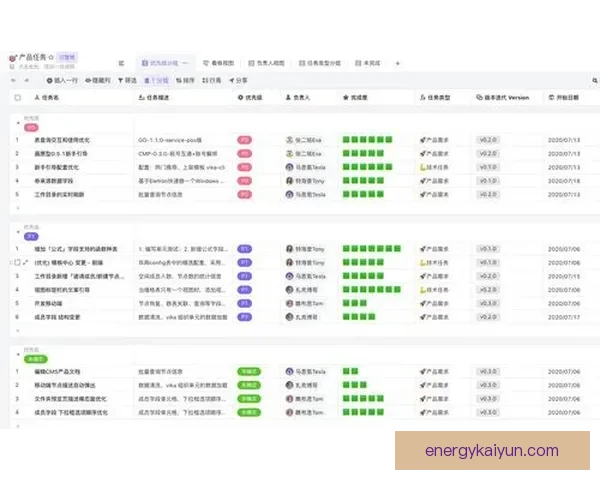Expand record for 模板中心 变更 row
This screenshot has height=480, width=600.
pos(25,263)
